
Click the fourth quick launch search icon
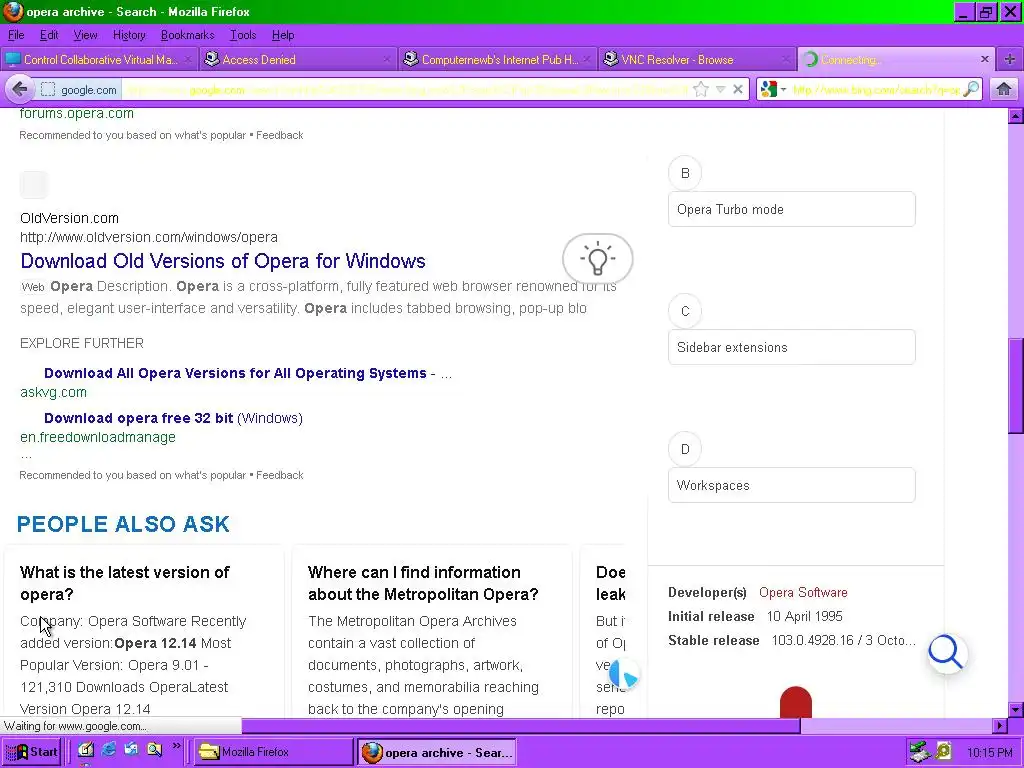[154, 750]
